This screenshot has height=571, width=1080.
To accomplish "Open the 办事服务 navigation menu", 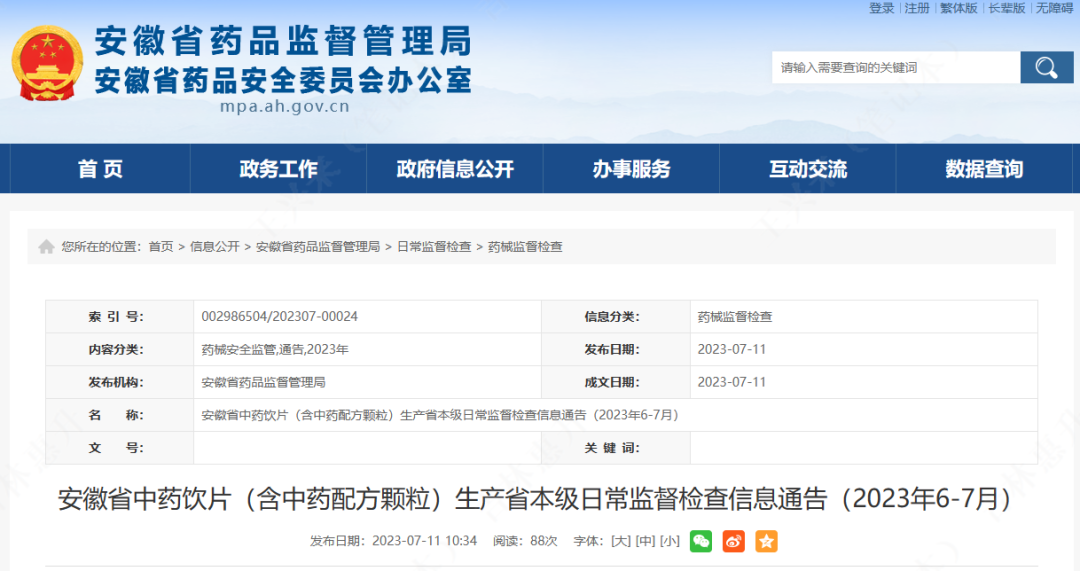I will pos(631,169).
